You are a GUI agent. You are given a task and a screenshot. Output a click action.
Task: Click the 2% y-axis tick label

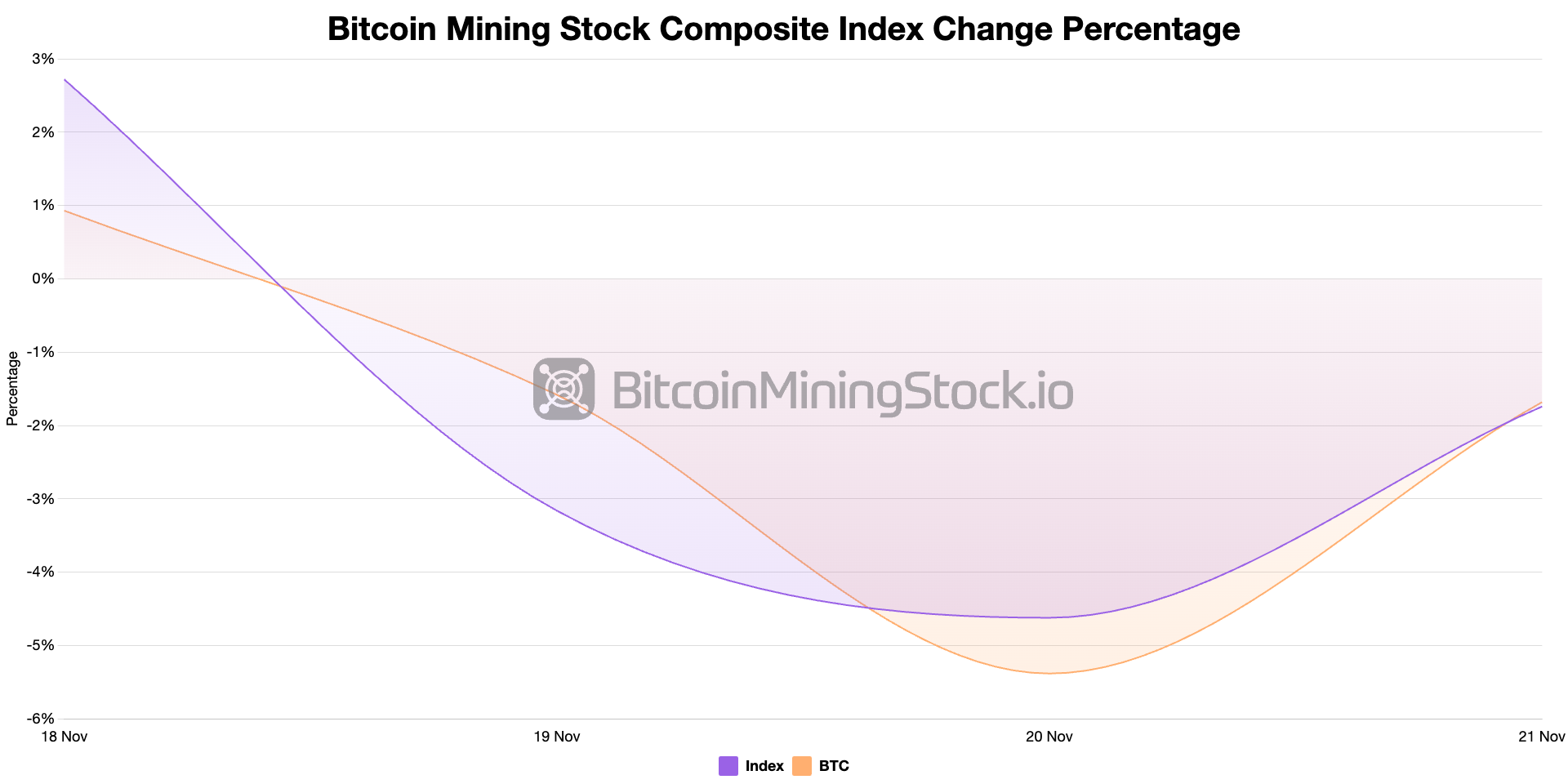pyautogui.click(x=43, y=132)
